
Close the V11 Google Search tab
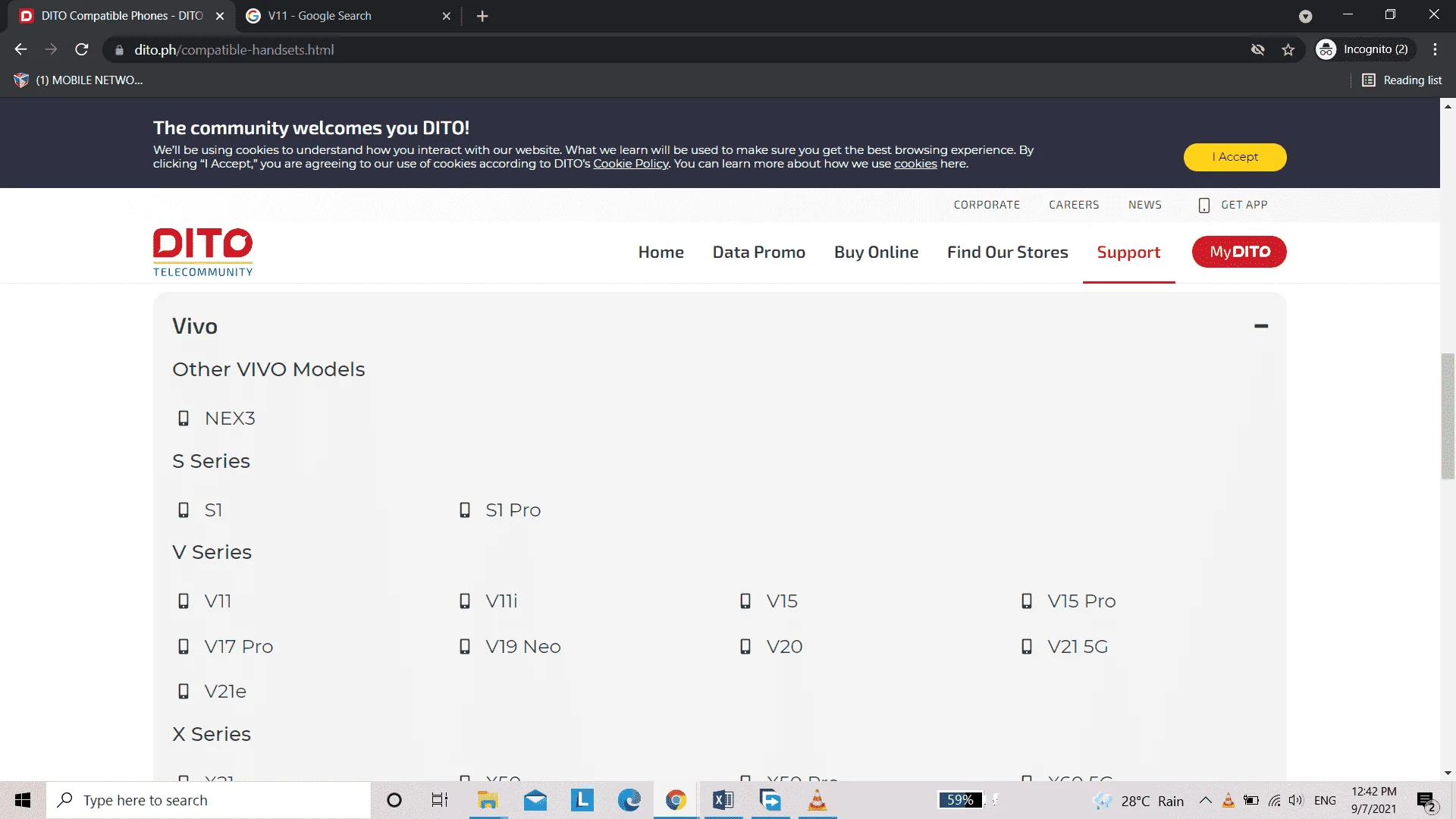[447, 16]
